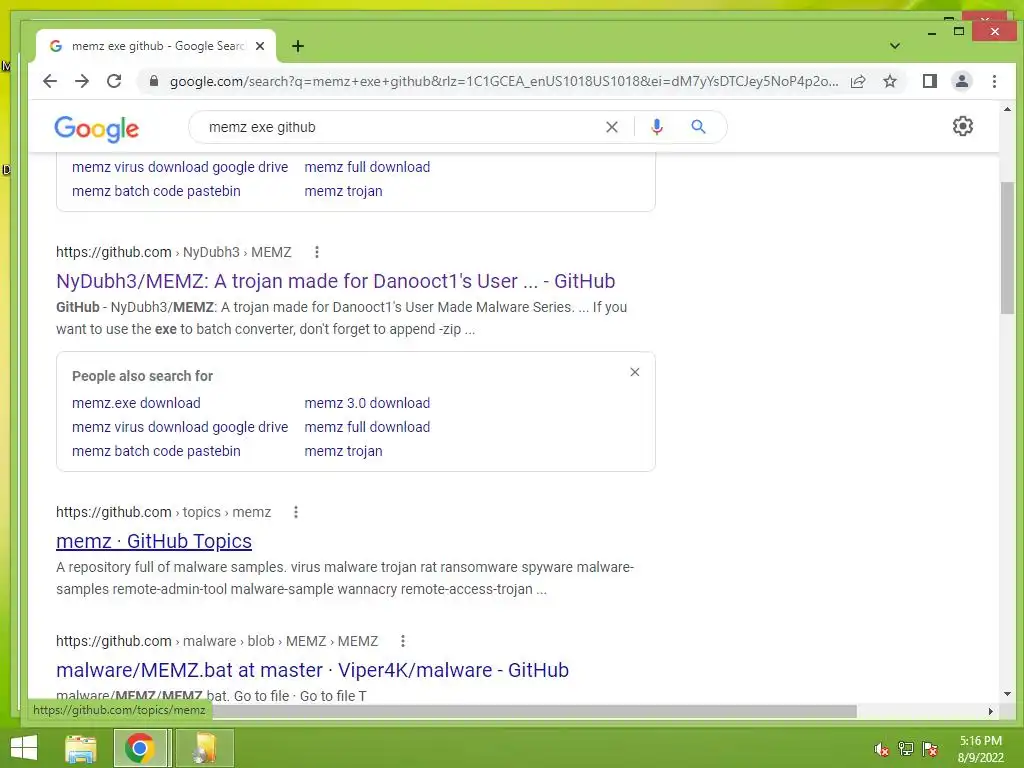Open a new browser tab

coord(298,46)
